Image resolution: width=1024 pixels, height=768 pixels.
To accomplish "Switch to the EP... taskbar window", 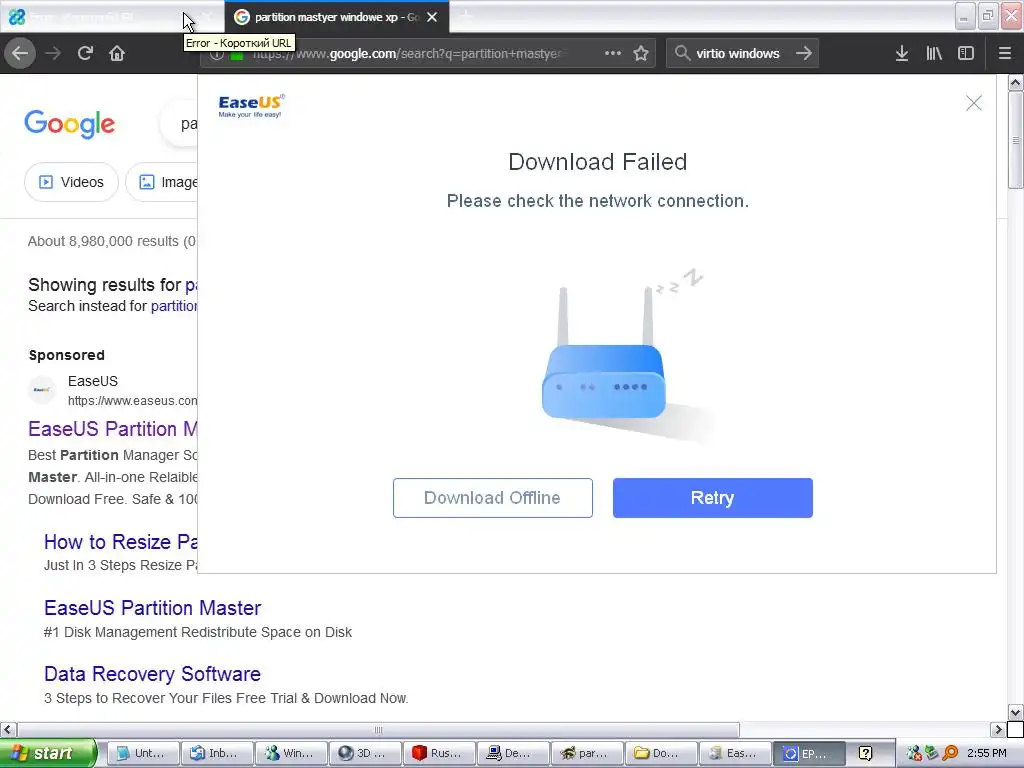I will (809, 754).
